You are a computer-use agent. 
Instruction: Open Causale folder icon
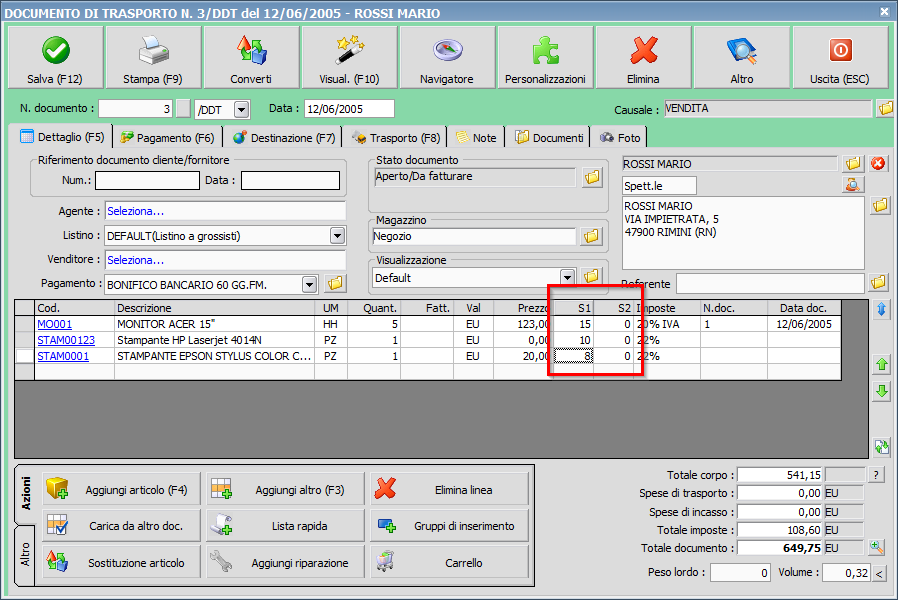coord(885,108)
